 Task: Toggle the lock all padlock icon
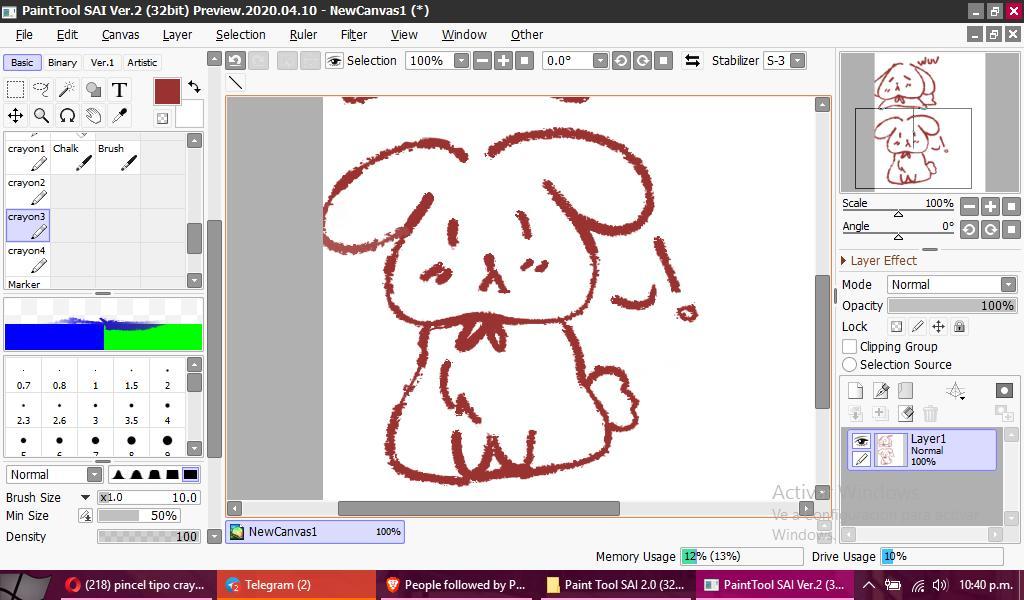point(959,326)
